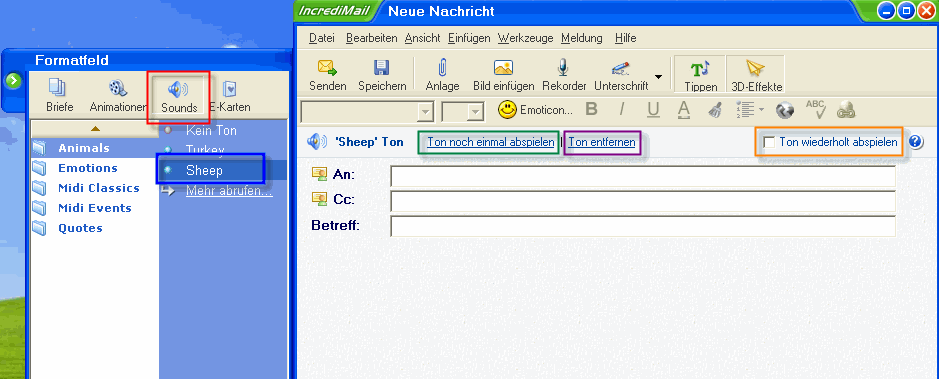The height and width of the screenshot is (379, 939).
Task: Select the Sheep sound
Action: click(204, 171)
